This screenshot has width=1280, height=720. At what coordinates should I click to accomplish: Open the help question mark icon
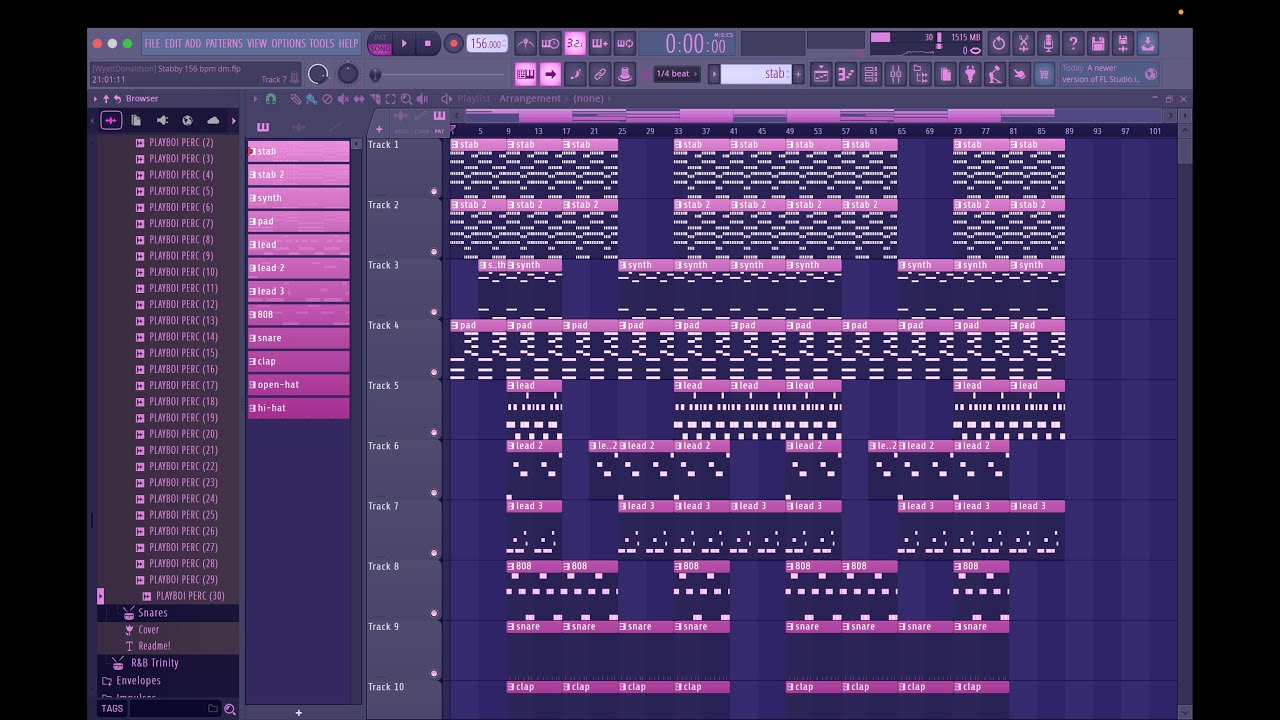click(1073, 44)
